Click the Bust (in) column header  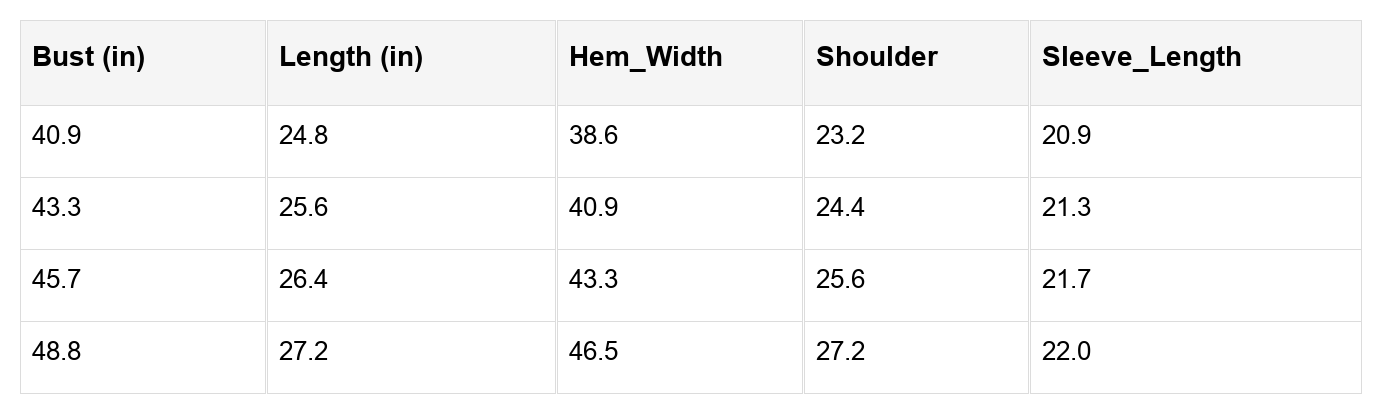tap(89, 57)
